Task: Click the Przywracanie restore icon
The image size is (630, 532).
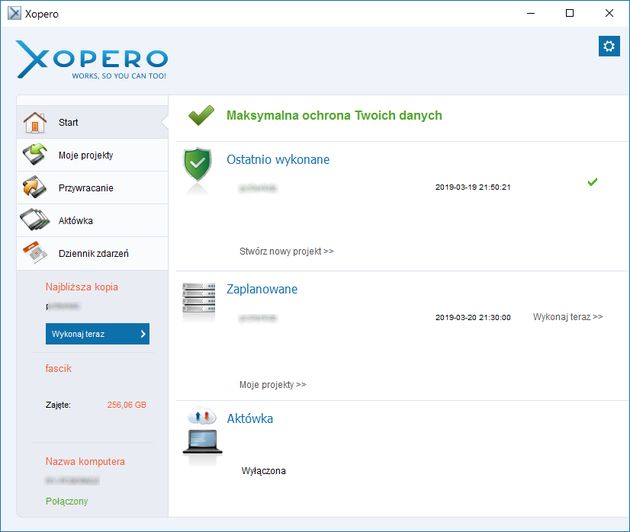Action: [x=35, y=188]
